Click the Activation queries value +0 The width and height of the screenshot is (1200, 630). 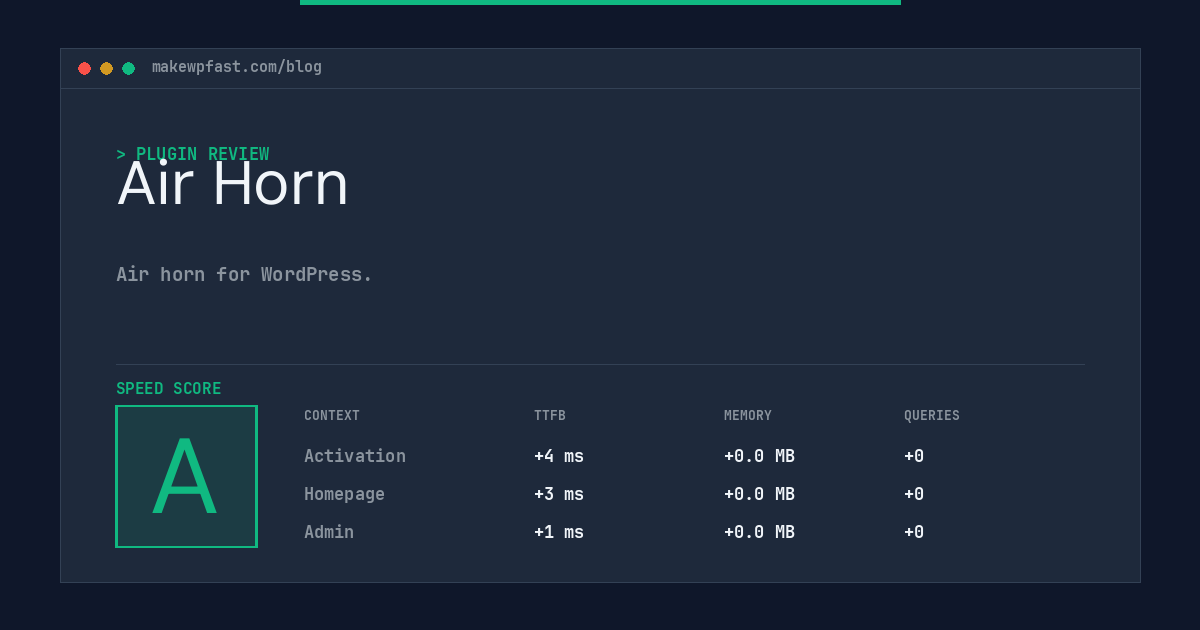click(914, 456)
